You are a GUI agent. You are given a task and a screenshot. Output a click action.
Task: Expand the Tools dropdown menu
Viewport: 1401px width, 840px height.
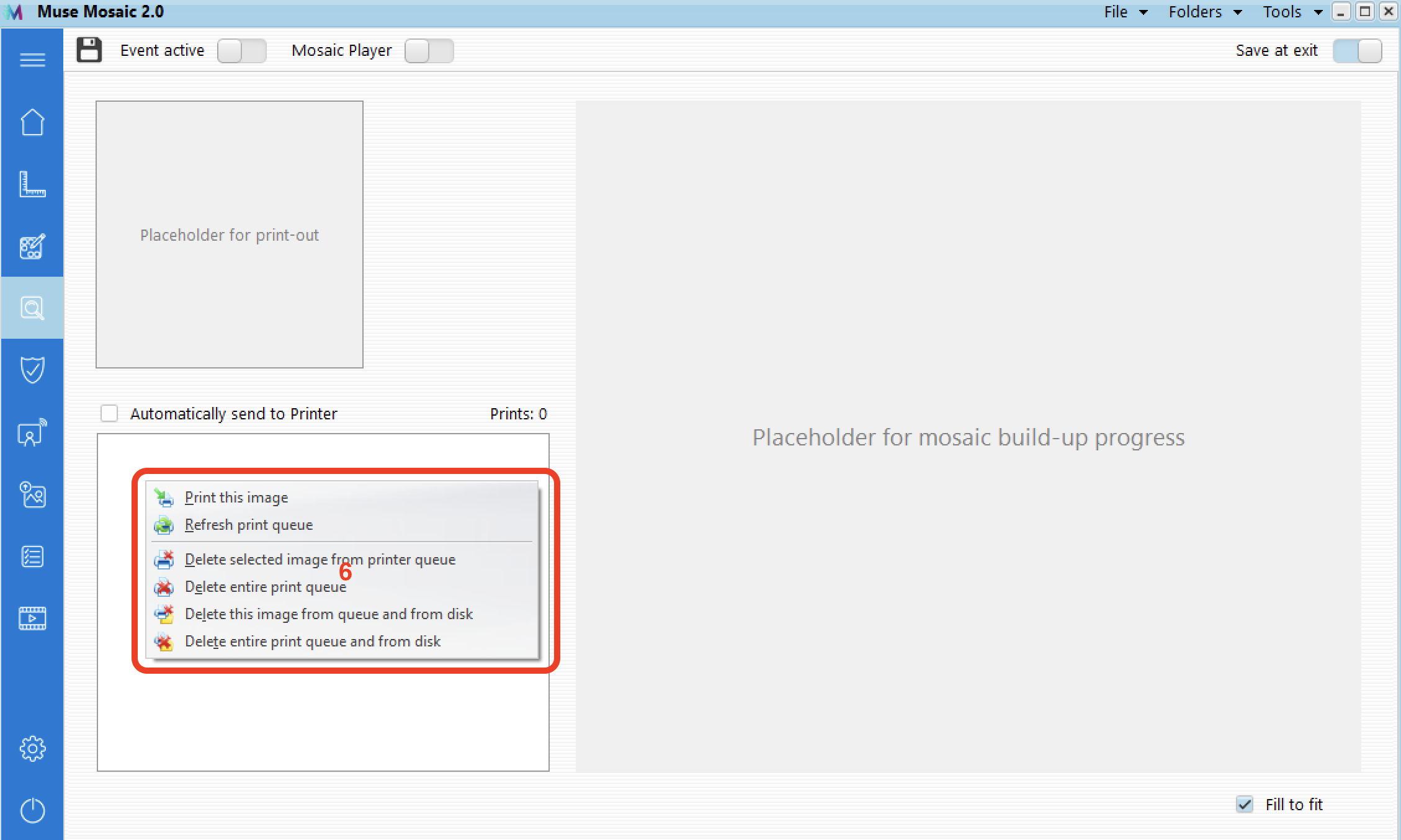[x=1292, y=12]
